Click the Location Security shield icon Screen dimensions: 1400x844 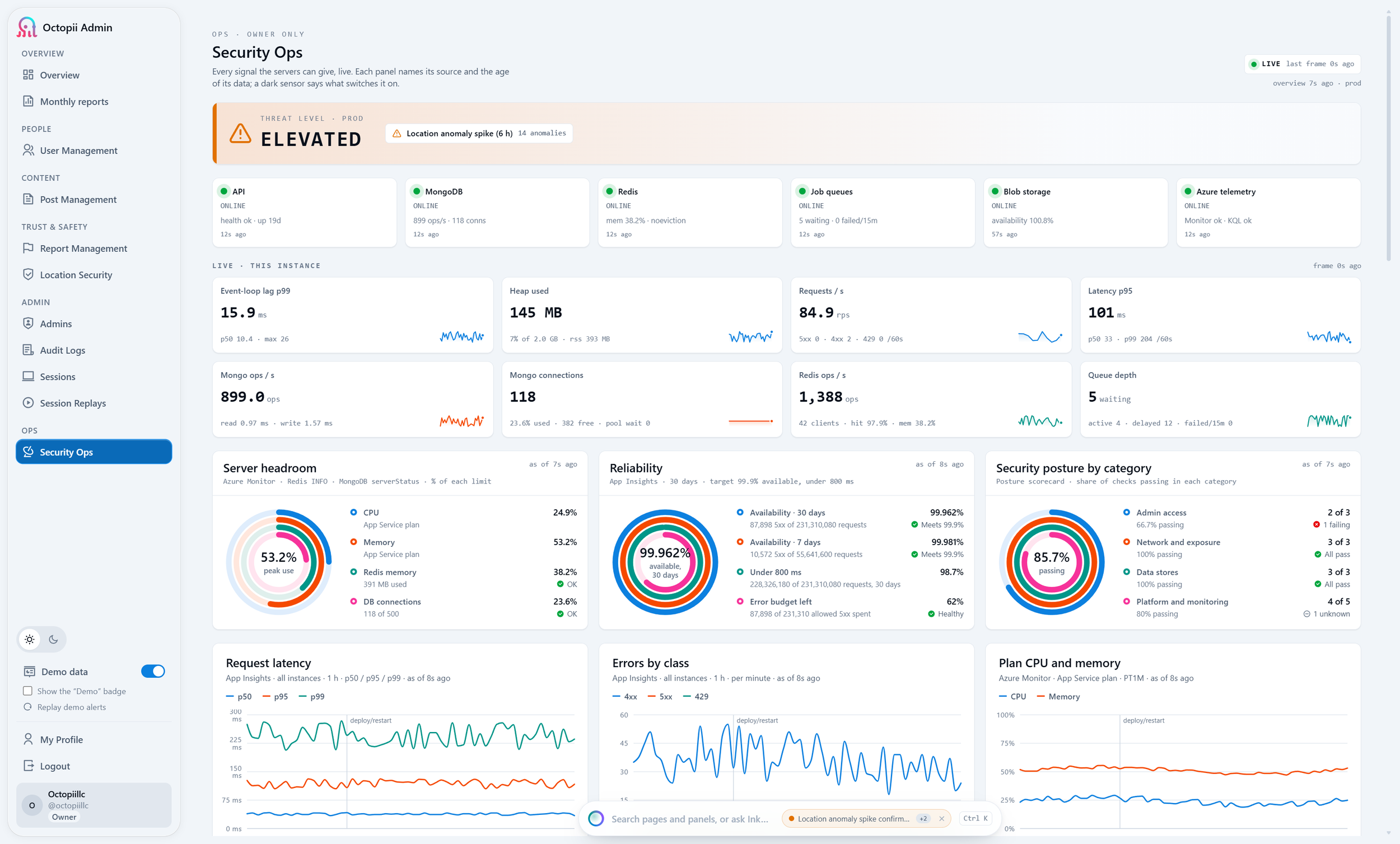[28, 274]
